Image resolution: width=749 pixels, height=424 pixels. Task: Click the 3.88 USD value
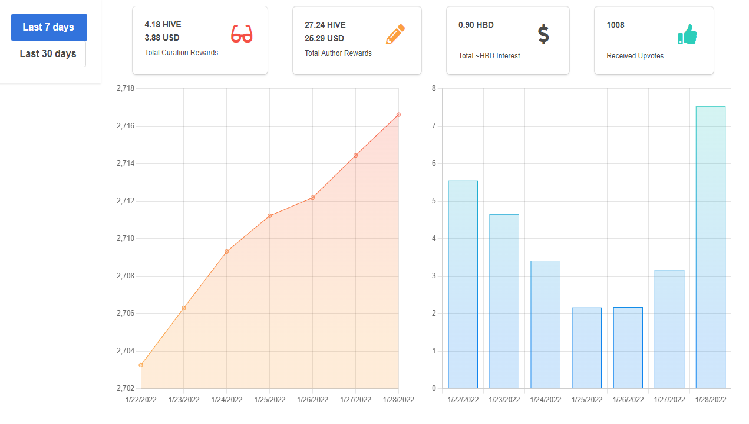162,37
